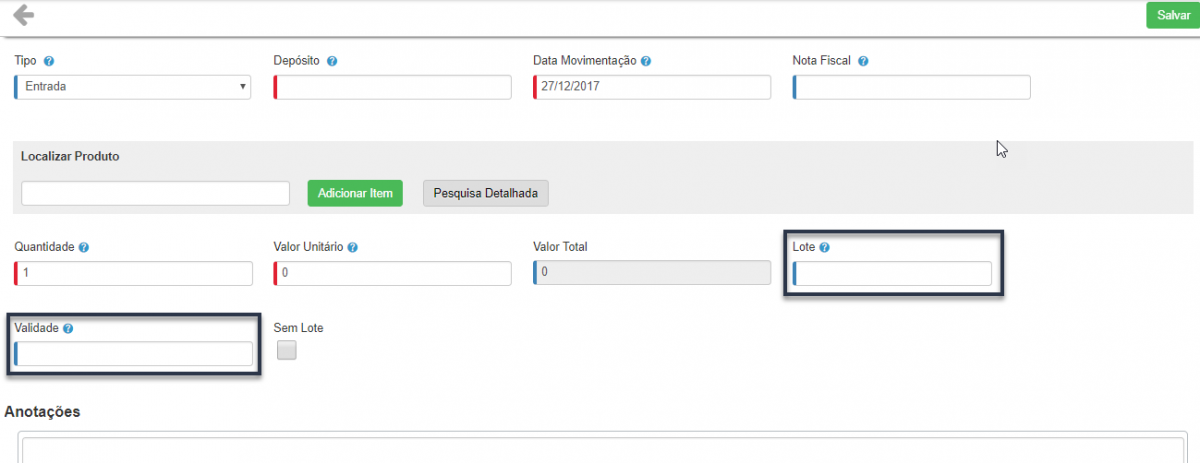Focus the Lote text field
1200x463 pixels.
click(892, 274)
